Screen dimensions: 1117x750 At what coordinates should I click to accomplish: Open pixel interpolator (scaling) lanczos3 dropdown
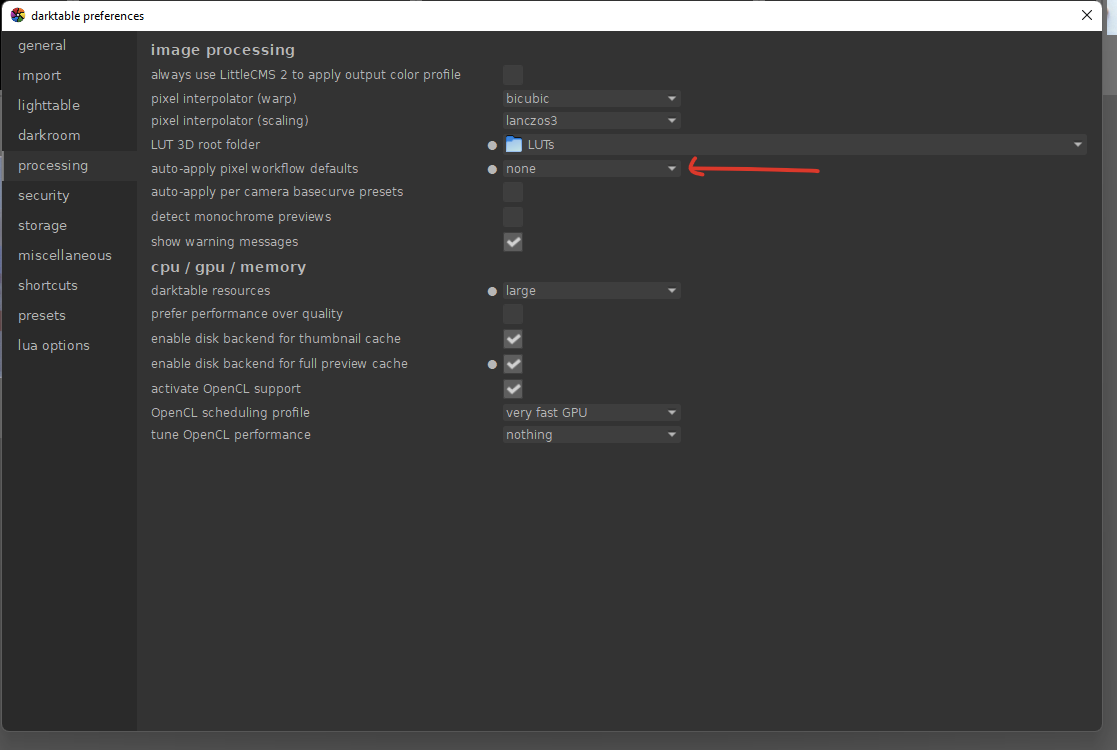click(x=591, y=120)
